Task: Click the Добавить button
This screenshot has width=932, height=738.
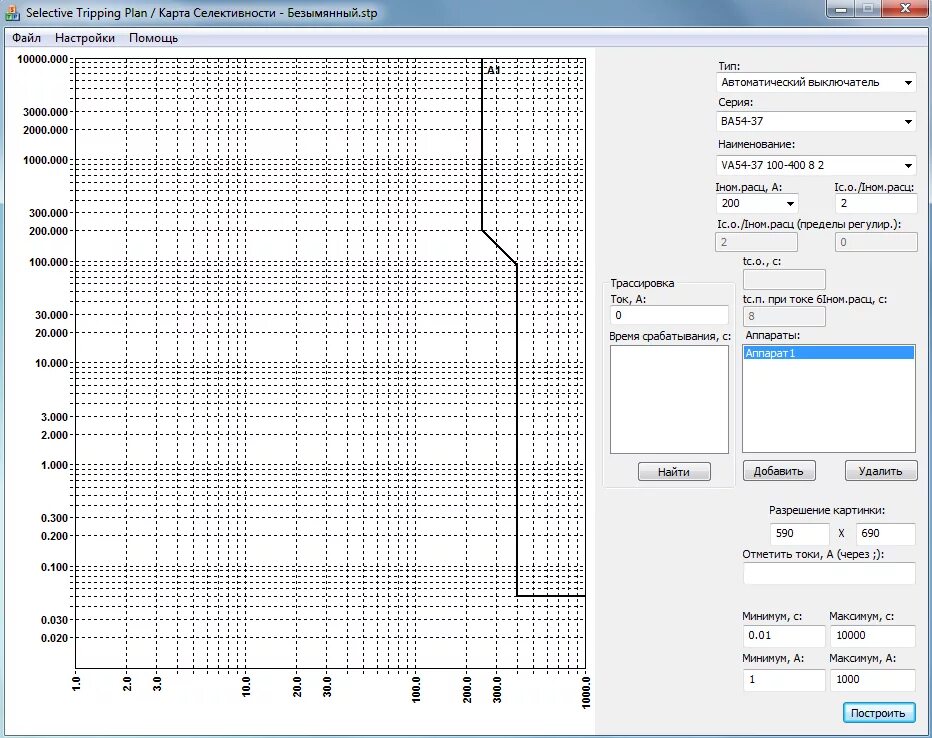Action: click(x=779, y=471)
